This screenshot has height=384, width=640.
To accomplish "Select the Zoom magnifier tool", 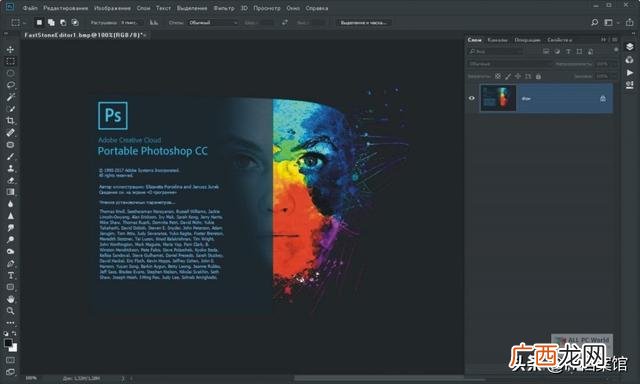I will tap(11, 311).
